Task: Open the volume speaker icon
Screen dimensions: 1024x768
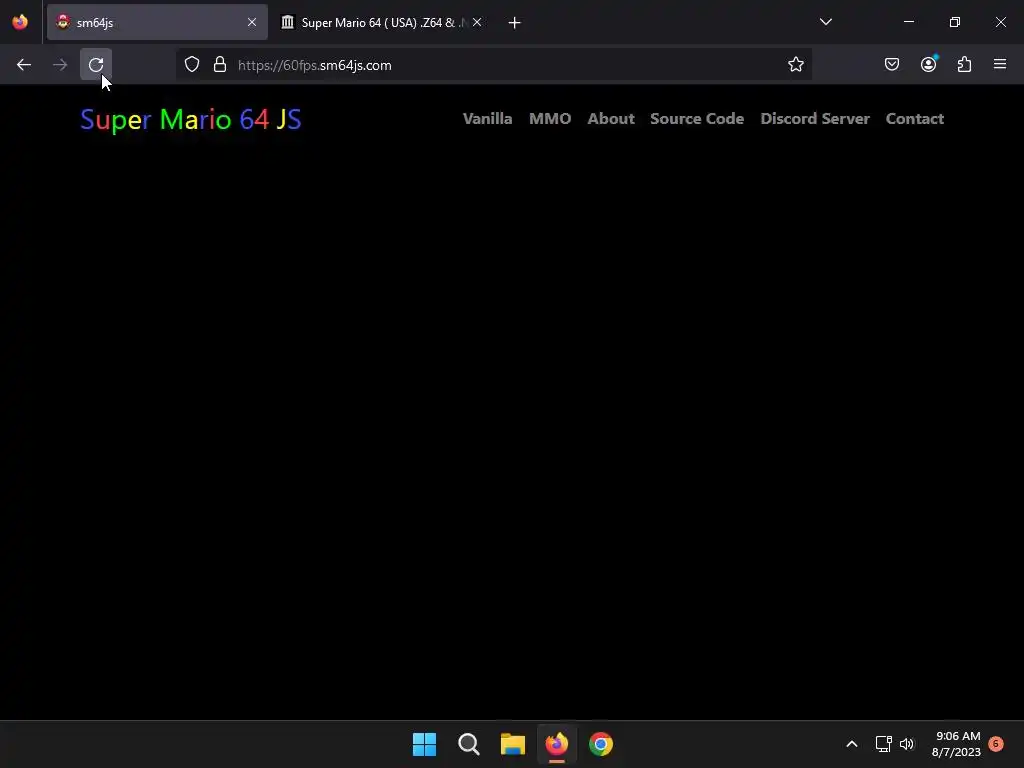Action: point(907,744)
